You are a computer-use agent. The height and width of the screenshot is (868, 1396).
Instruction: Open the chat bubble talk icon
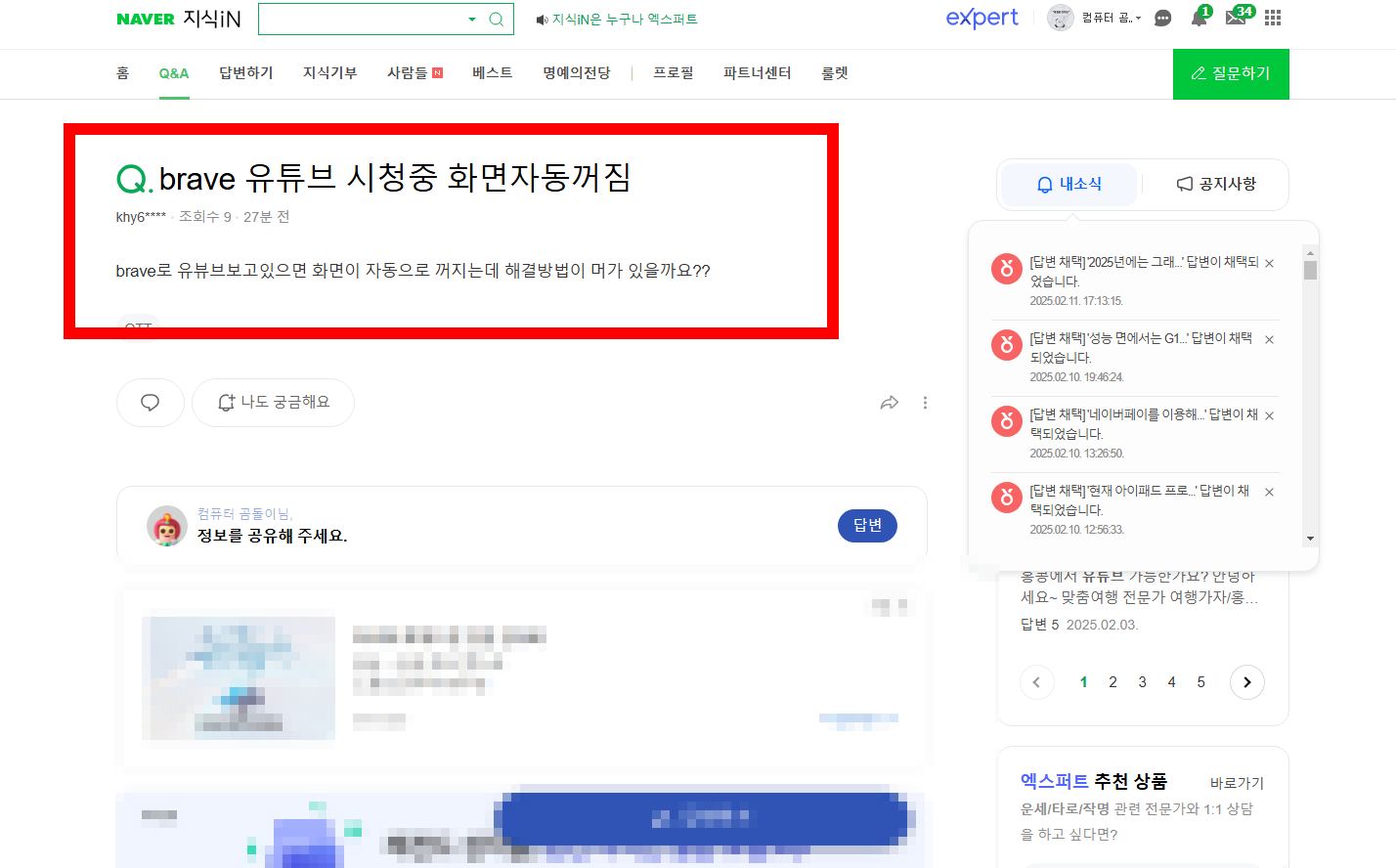(1162, 18)
